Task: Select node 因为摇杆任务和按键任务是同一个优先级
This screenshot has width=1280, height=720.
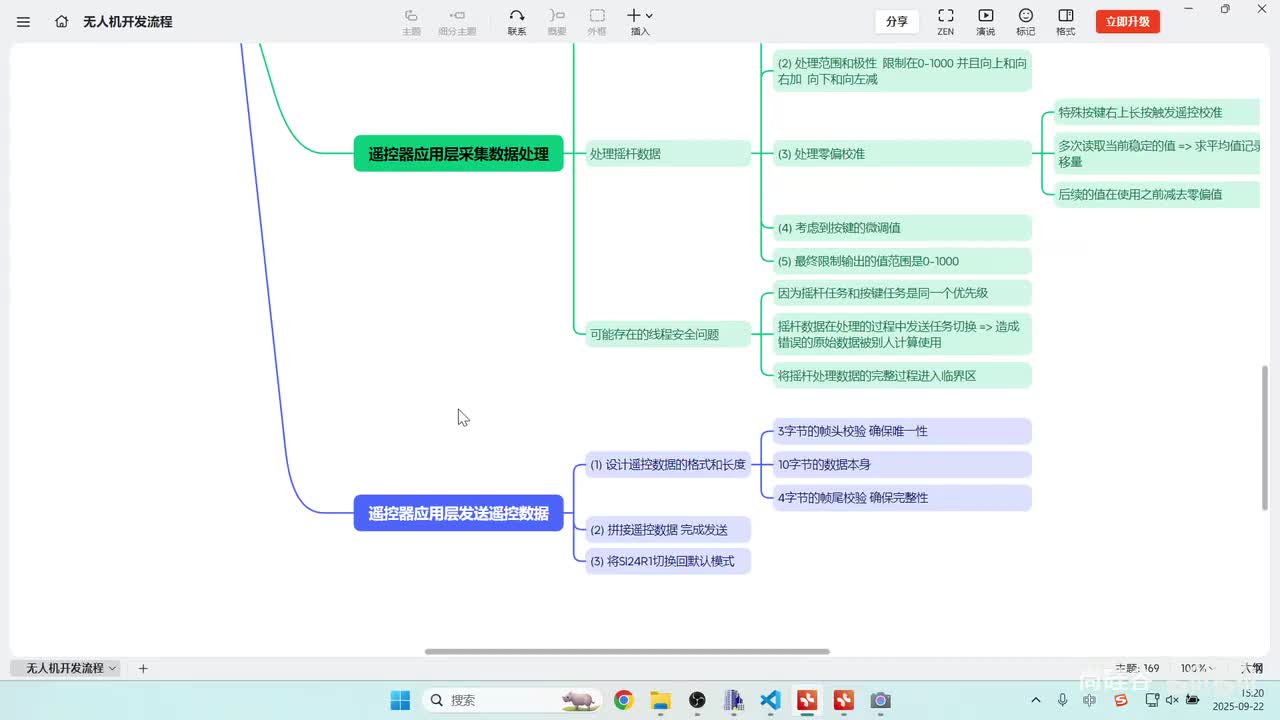Action: coord(903,293)
